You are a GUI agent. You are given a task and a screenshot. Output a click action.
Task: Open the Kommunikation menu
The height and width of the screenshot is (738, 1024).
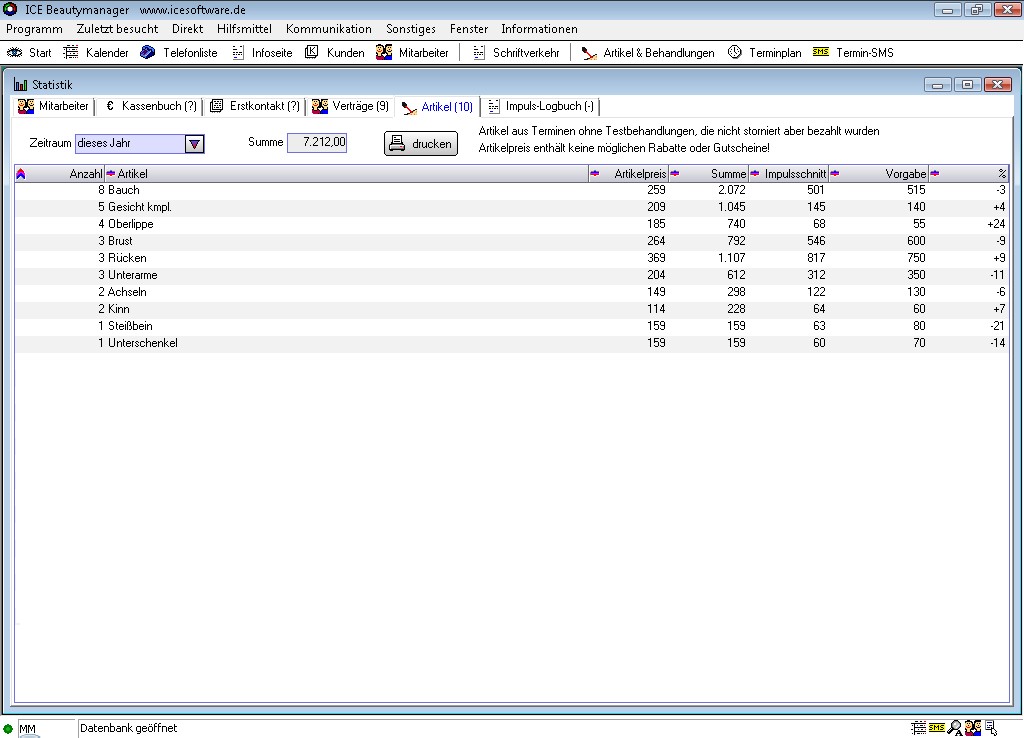(328, 29)
